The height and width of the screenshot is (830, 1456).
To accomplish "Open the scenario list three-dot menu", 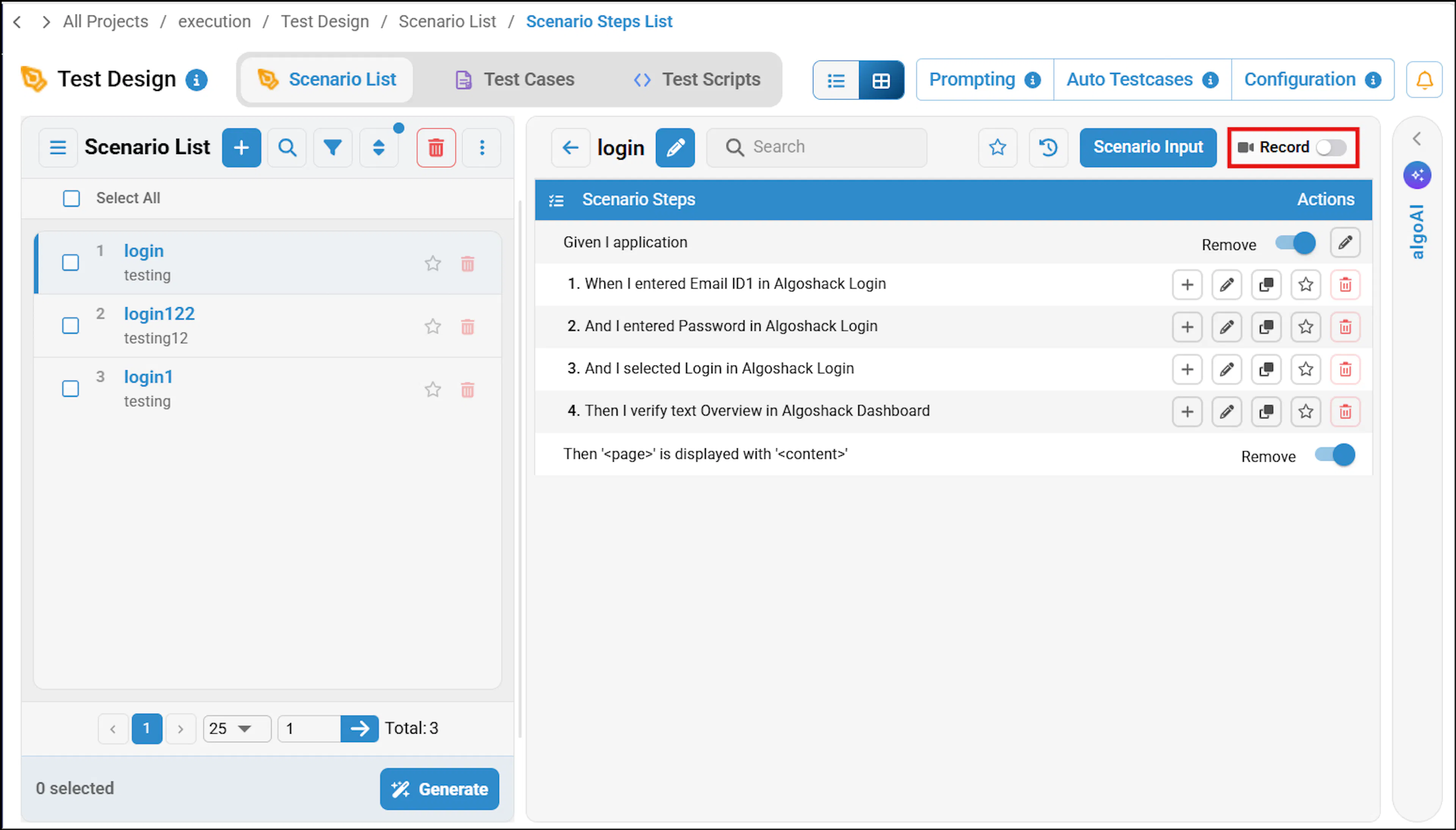I will 482,148.
